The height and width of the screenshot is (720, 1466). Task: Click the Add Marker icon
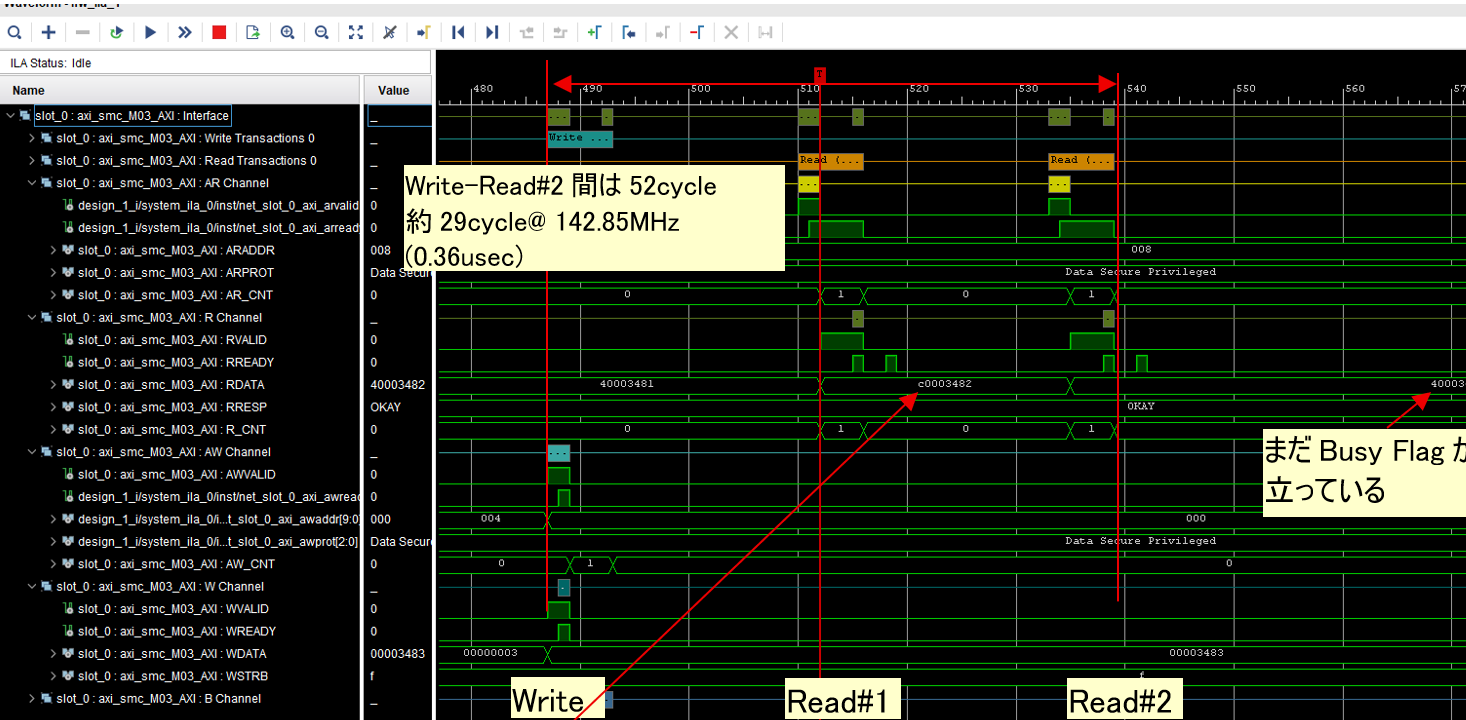594,32
